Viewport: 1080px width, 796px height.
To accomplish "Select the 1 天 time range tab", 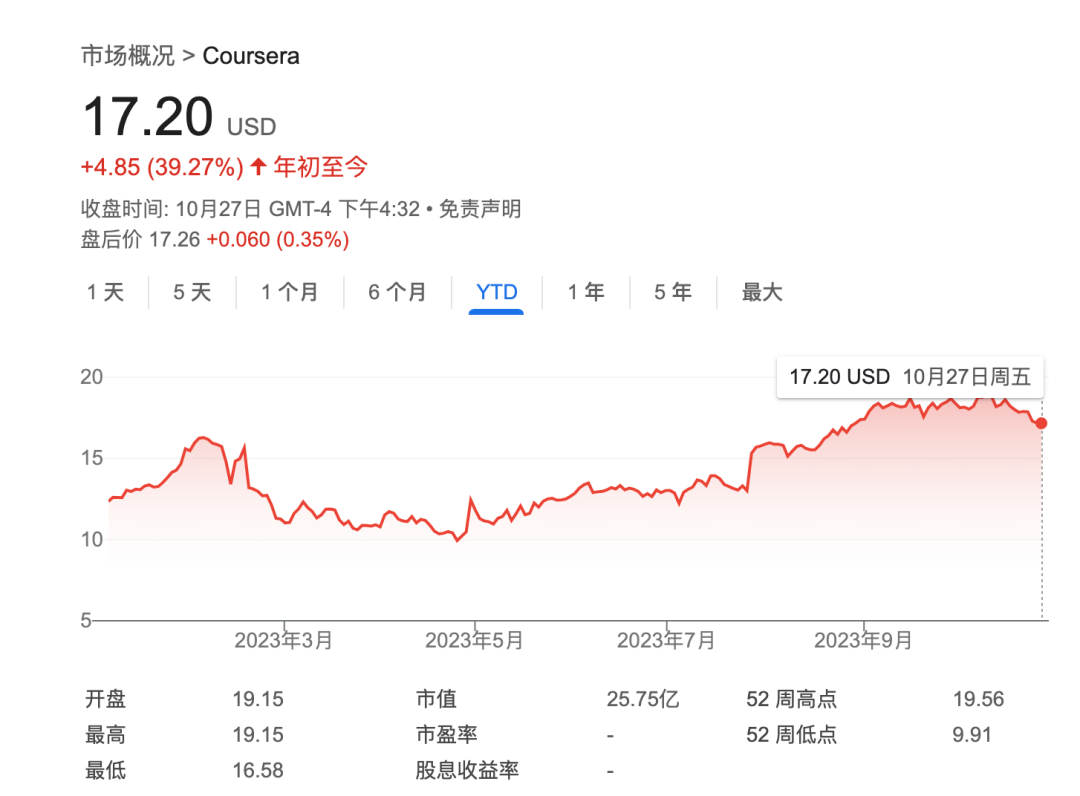I will click(x=105, y=292).
